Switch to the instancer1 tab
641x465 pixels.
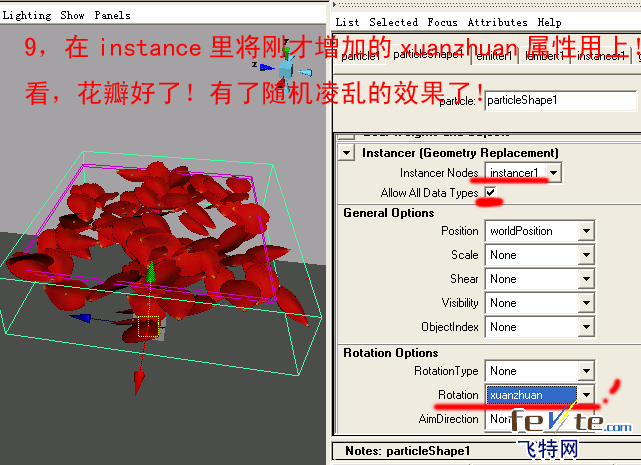[601, 56]
